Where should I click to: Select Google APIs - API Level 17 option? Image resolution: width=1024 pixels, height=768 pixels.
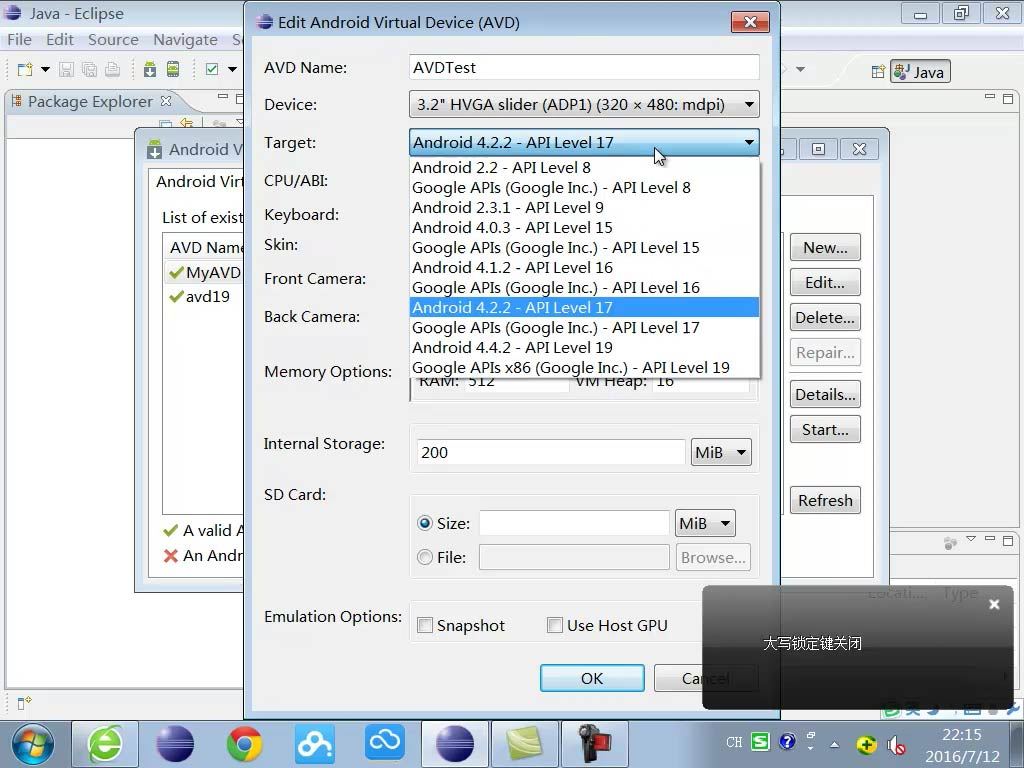click(x=584, y=328)
